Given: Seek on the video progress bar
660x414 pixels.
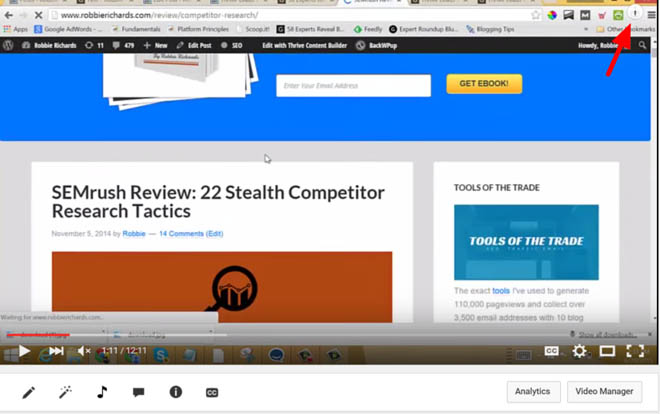Looking at the screenshot, I should pyautogui.click(x=330, y=338).
